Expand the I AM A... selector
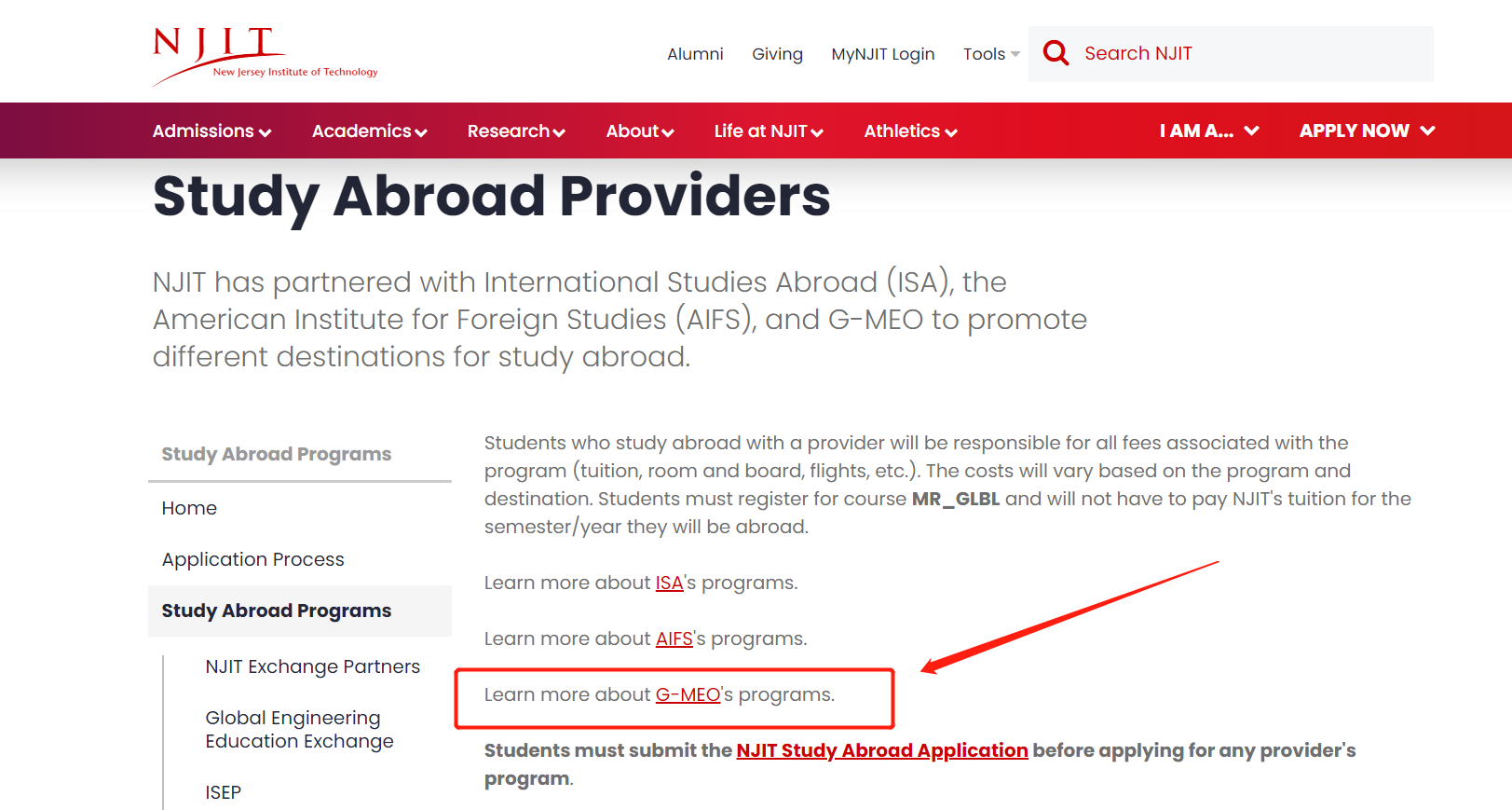The height and width of the screenshot is (810, 1512). tap(1209, 131)
